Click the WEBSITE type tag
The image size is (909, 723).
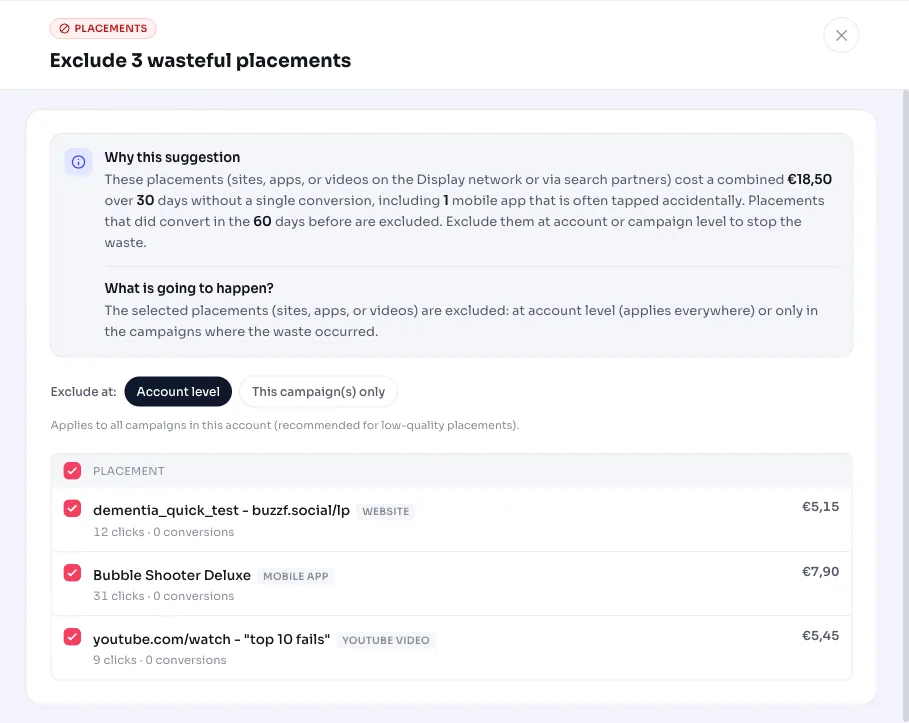(x=386, y=511)
